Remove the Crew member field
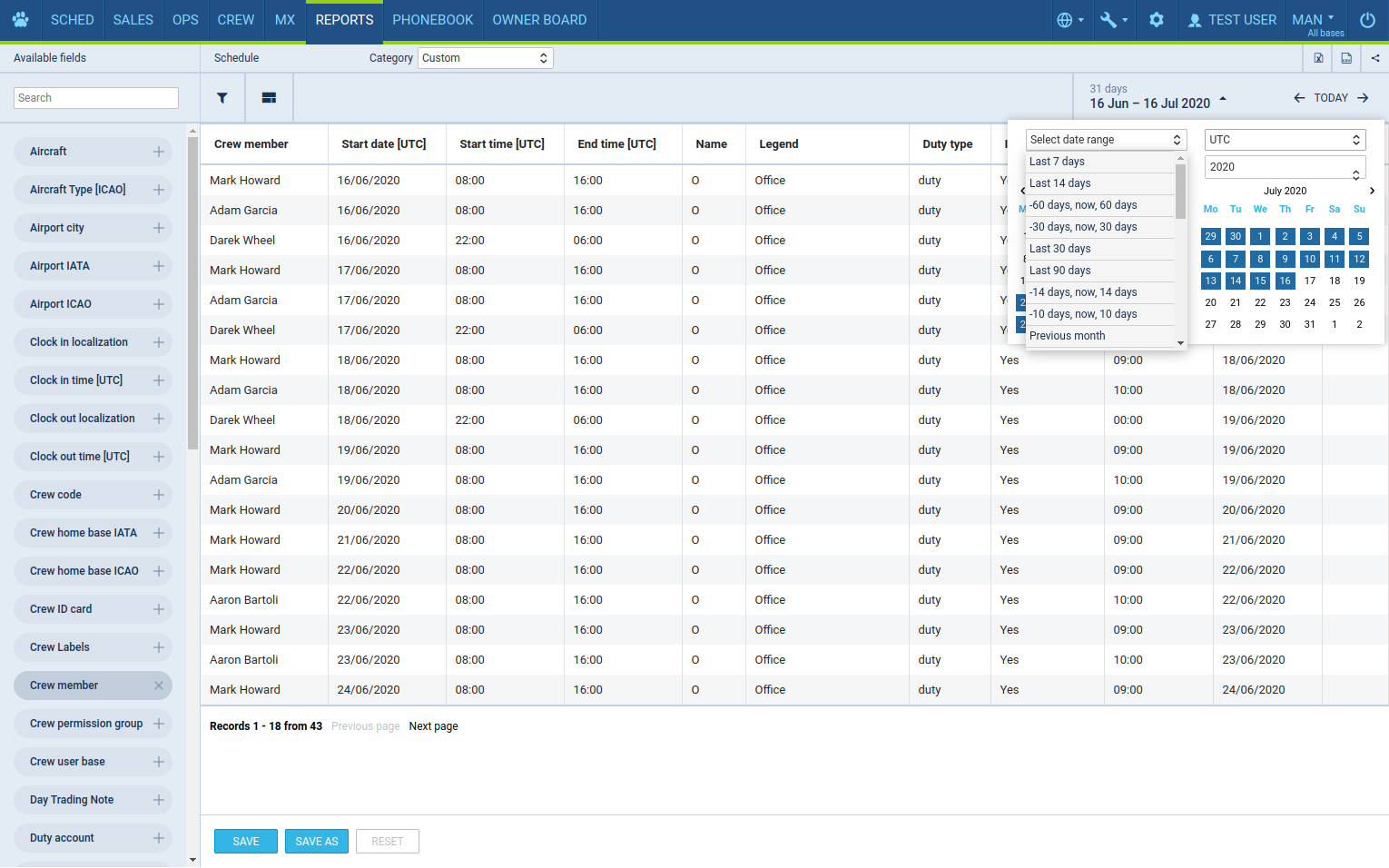This screenshot has width=1389, height=868. (159, 686)
